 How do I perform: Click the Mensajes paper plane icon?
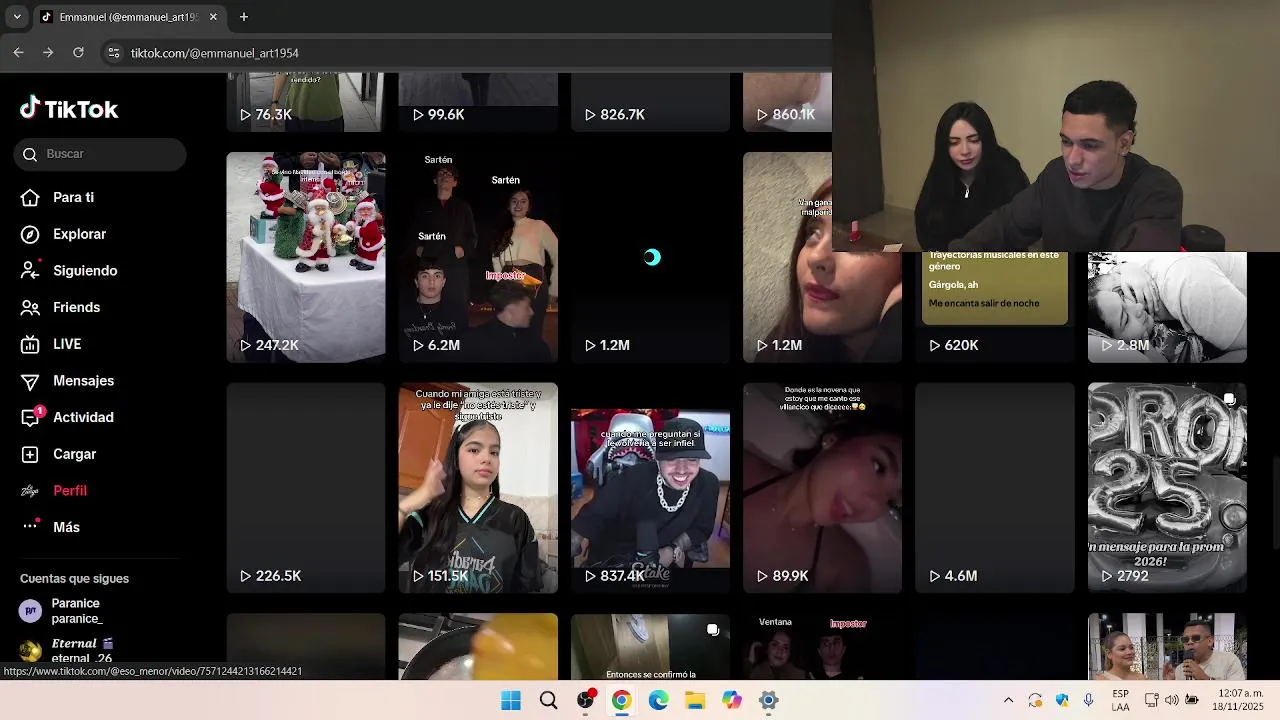31,381
